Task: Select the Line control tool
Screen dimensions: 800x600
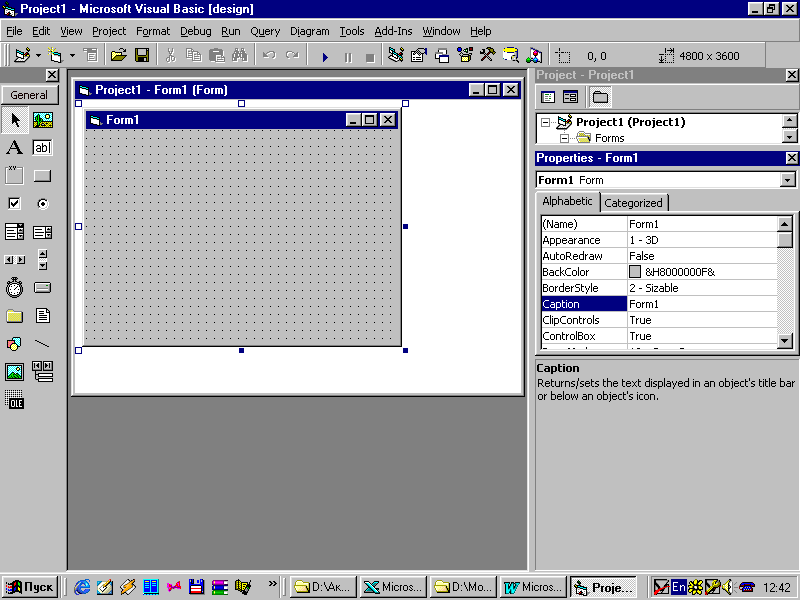Action: [43, 344]
